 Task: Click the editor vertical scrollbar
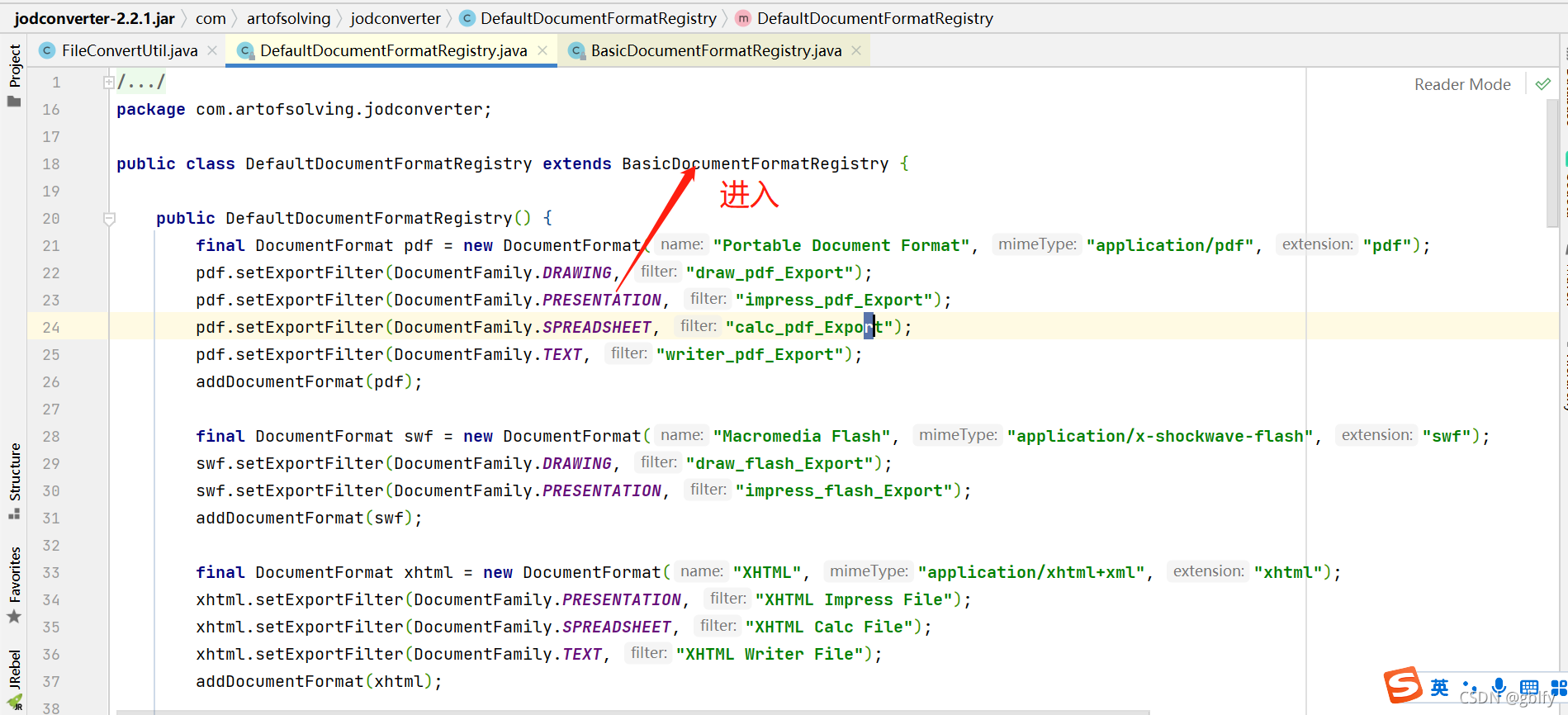(1551, 162)
